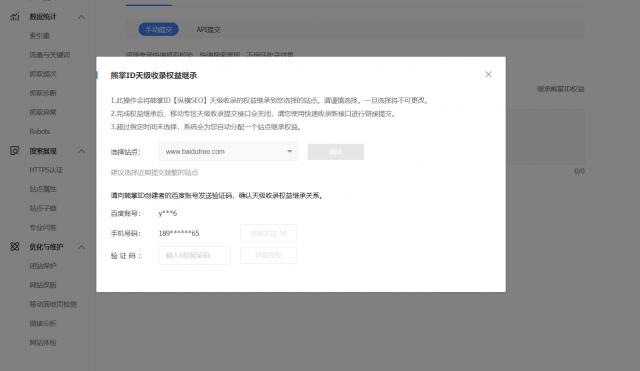Viewport: 640px width, 371px height.
Task: Open 链接分析 in the sidebar
Action: [x=43, y=323]
